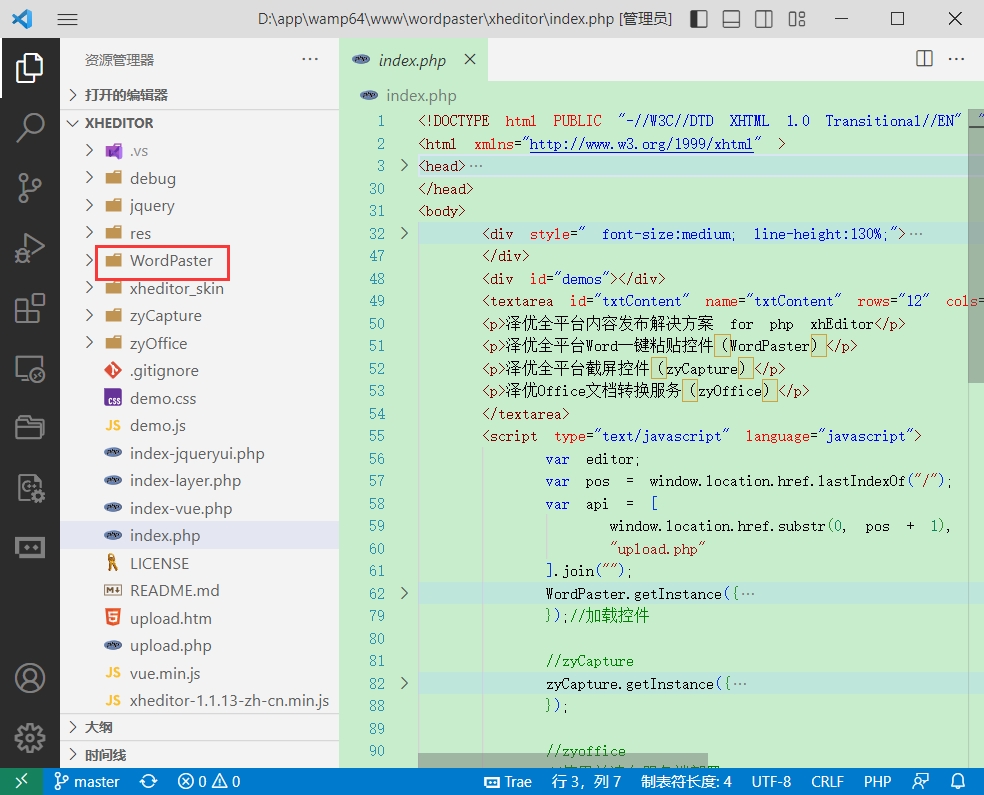Open the Remote Explorer view
984x795 pixels.
[x=29, y=369]
